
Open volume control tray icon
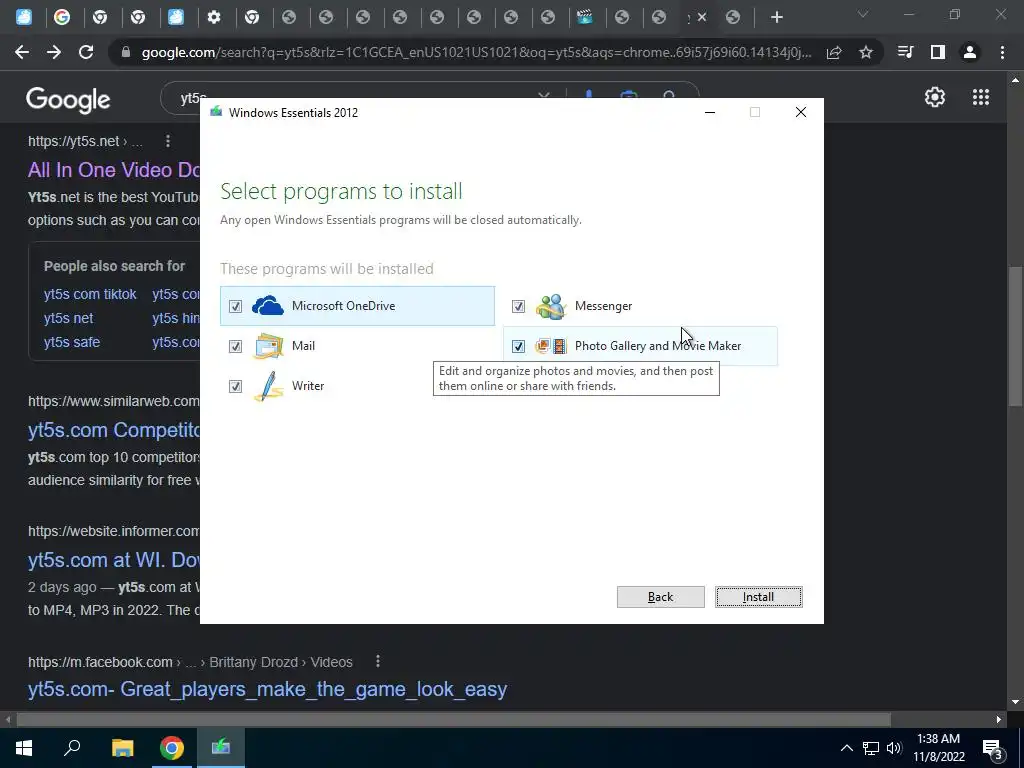click(x=894, y=748)
